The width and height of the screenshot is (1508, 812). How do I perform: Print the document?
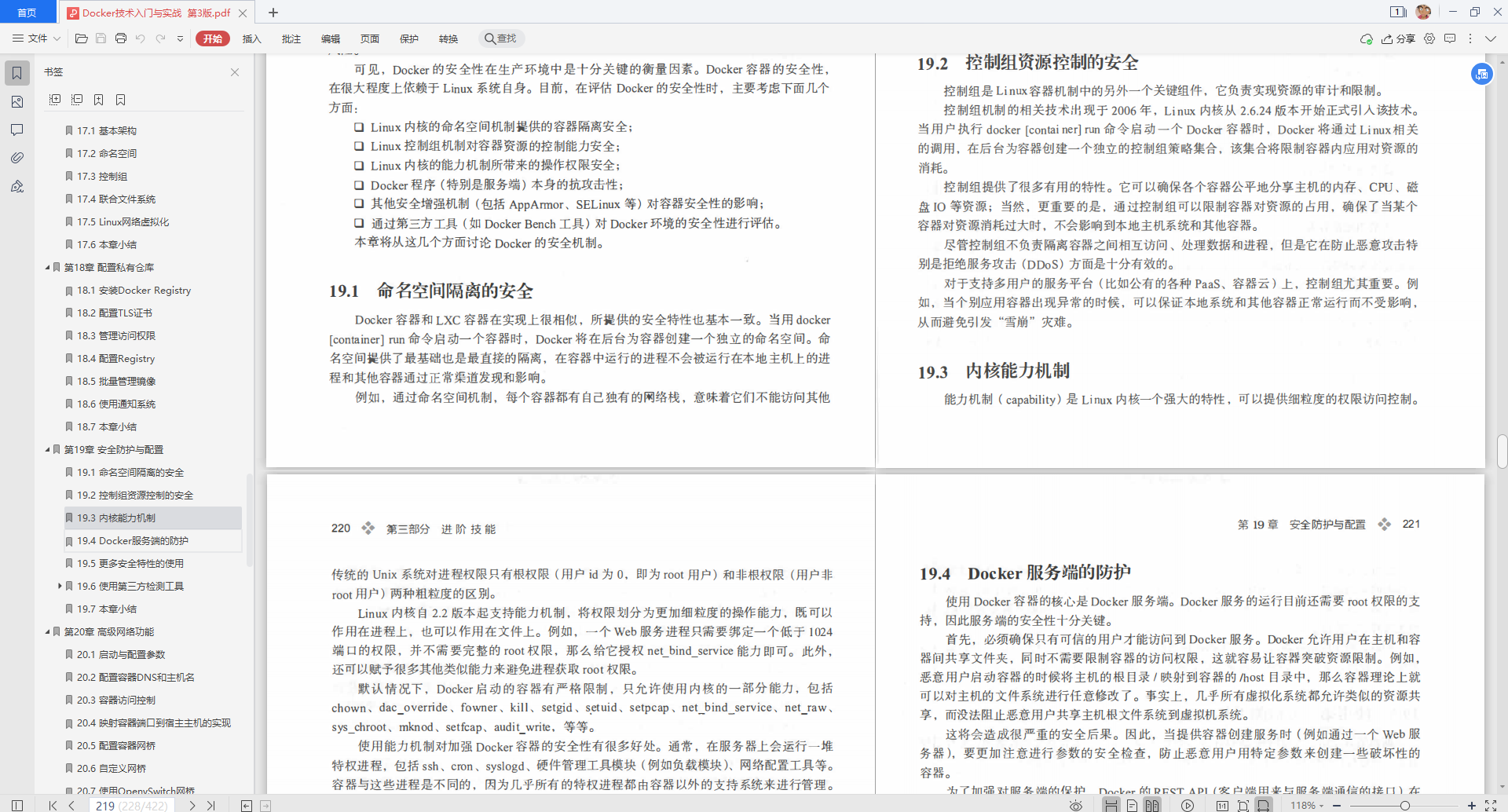pyautogui.click(x=120, y=38)
